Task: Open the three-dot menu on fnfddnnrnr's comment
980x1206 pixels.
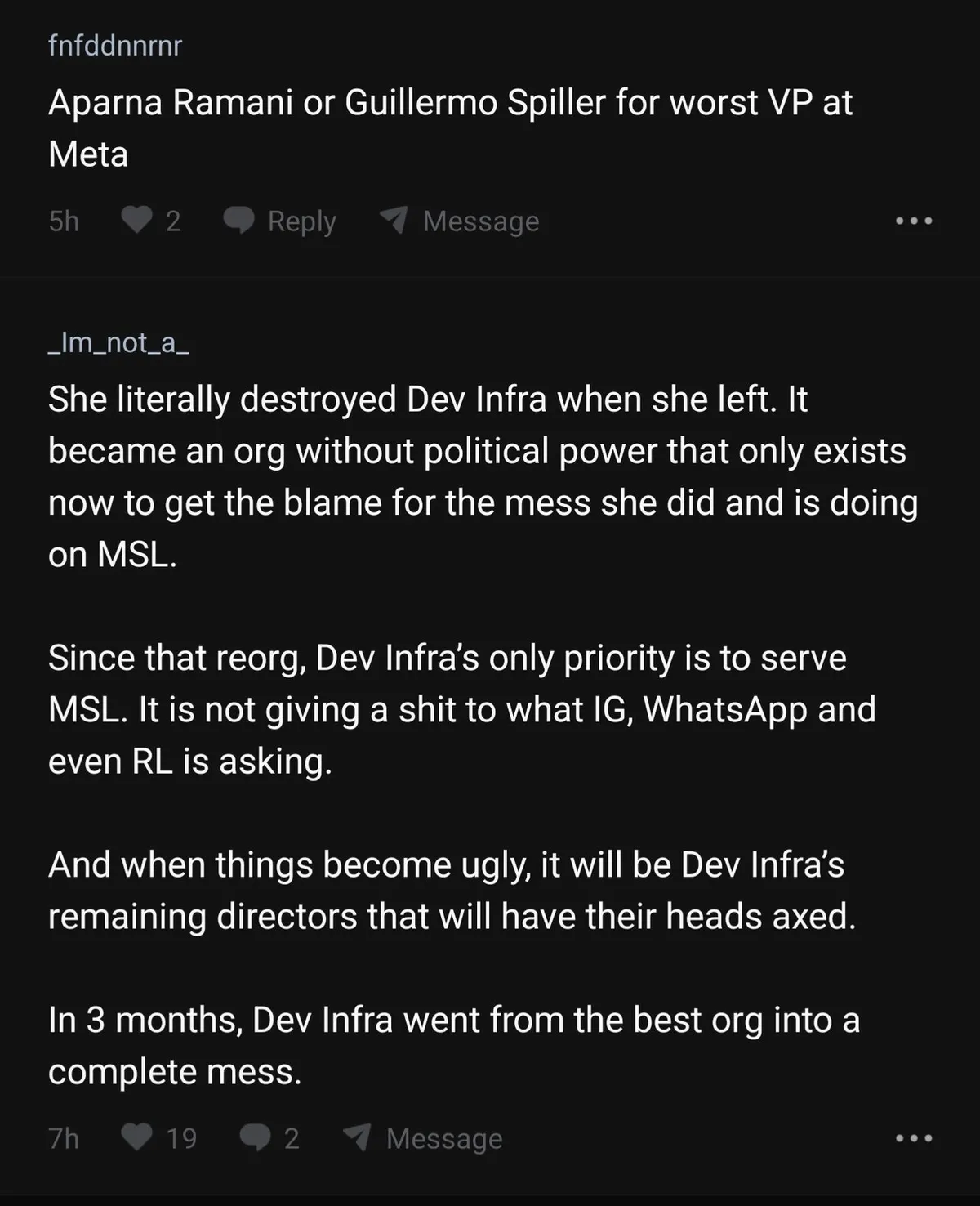Action: pyautogui.click(x=914, y=221)
